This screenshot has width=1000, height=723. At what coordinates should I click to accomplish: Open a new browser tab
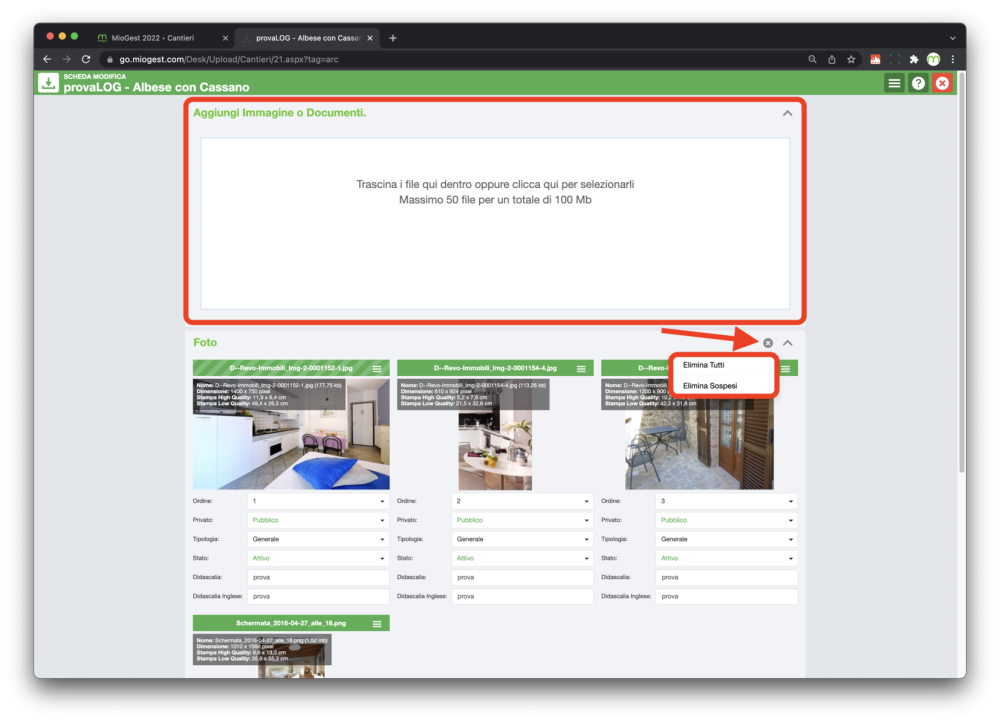[393, 38]
